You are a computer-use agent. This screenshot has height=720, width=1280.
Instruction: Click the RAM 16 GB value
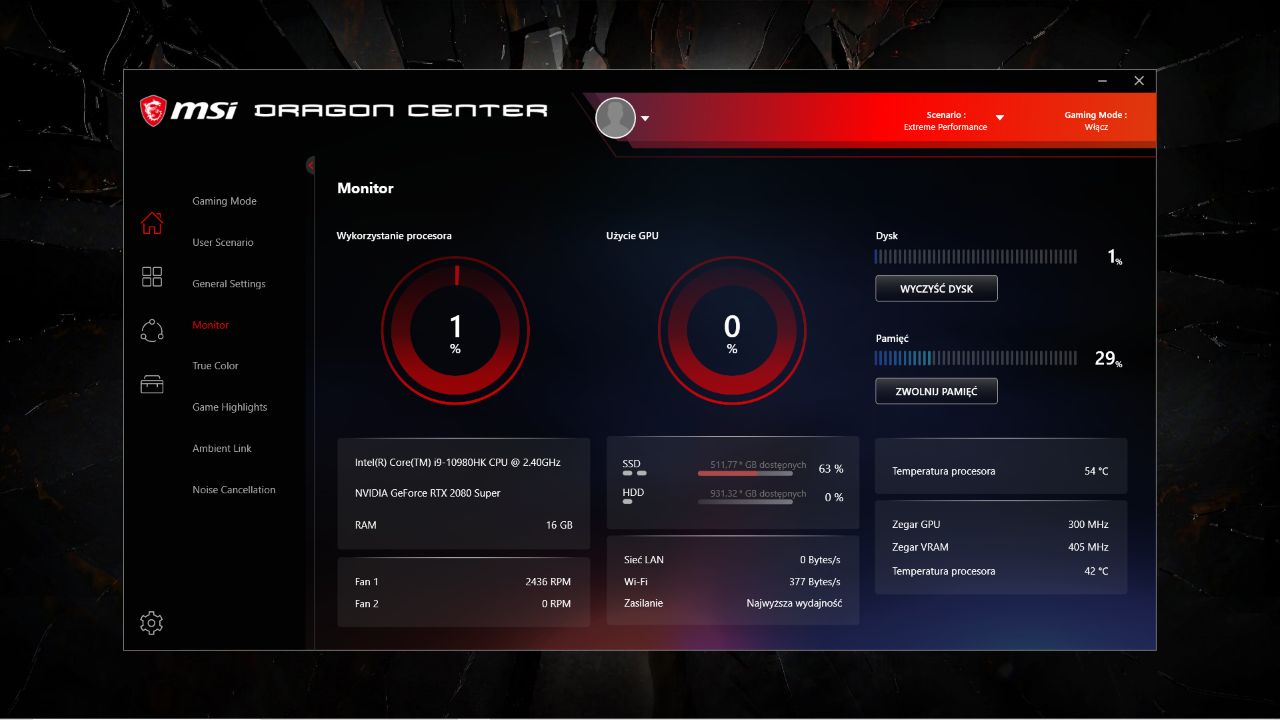[x=559, y=525]
